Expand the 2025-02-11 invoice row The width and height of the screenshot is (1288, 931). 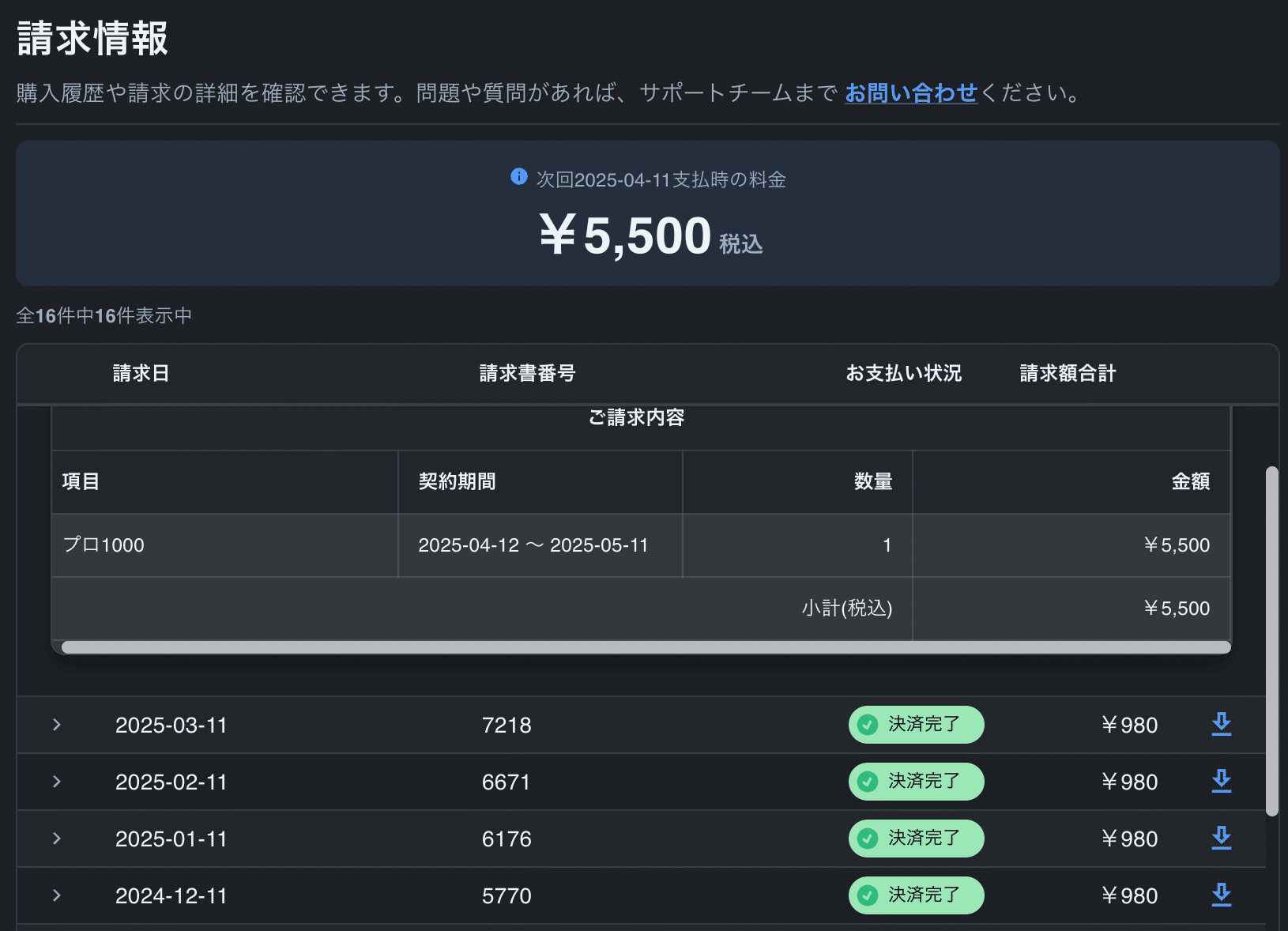[56, 782]
